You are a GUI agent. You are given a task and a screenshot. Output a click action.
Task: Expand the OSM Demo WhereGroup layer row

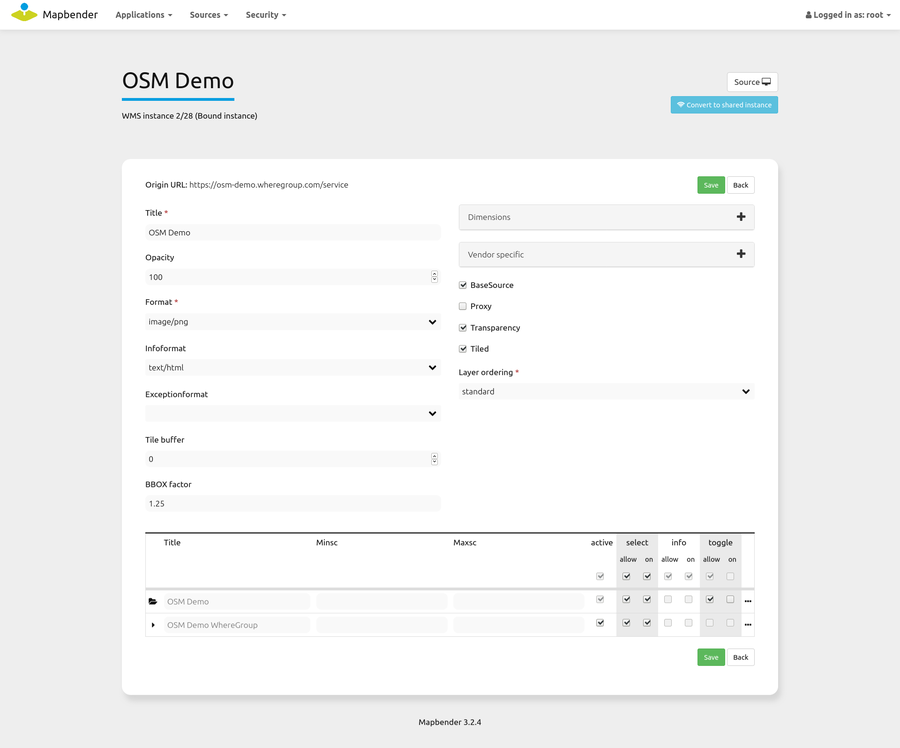(153, 625)
